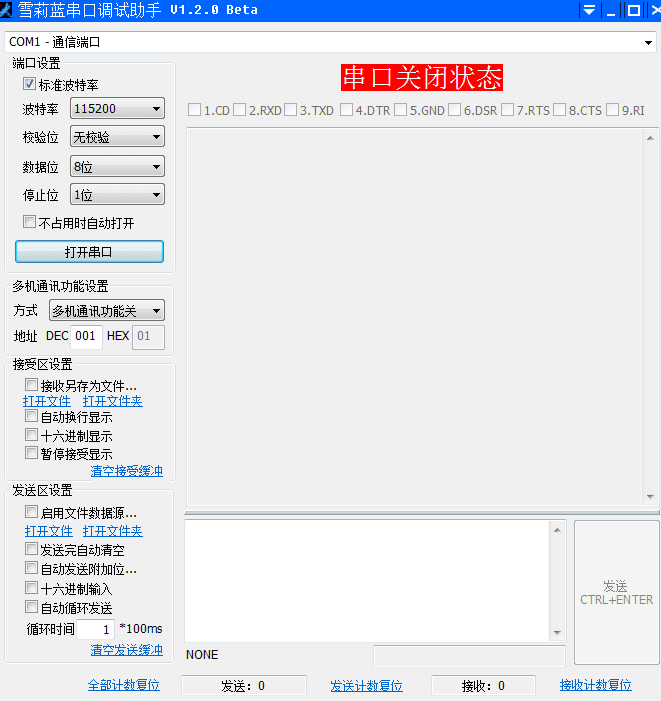Enable 自动循环发送 checkbox
This screenshot has height=701, width=661.
31,607
